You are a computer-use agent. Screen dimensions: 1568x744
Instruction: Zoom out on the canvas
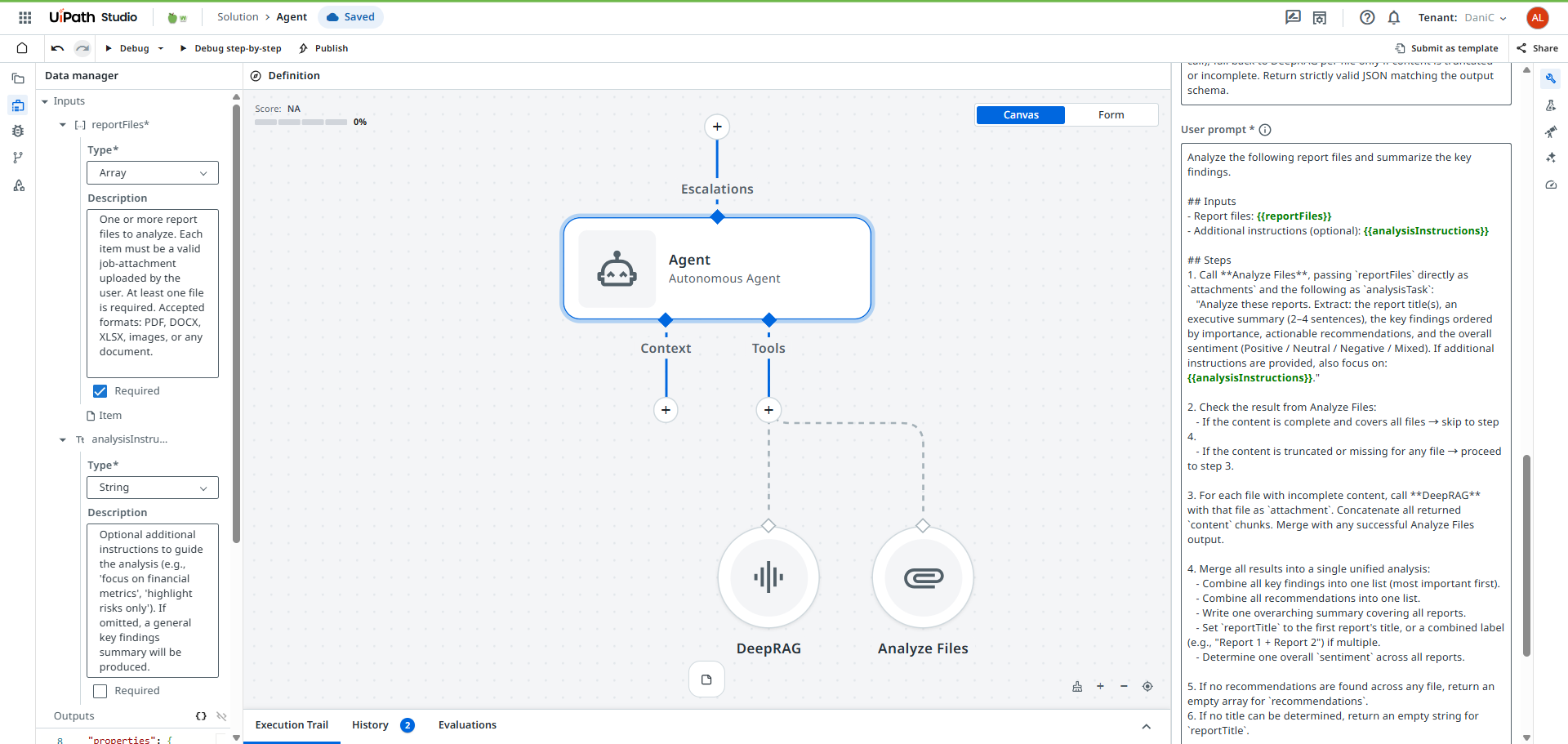1124,686
